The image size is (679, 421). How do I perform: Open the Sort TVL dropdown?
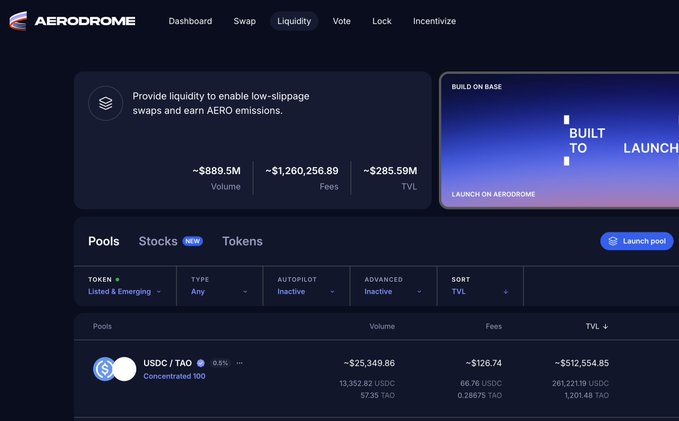480,286
